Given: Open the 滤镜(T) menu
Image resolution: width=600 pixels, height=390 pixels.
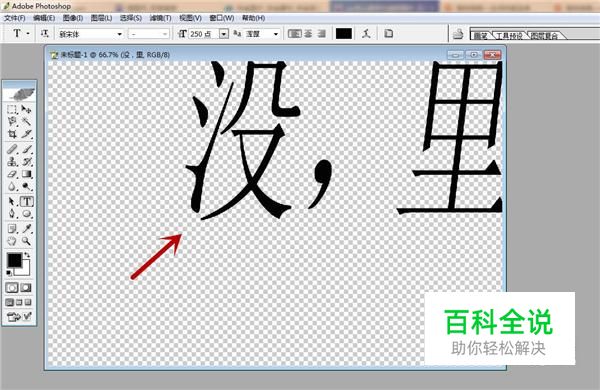Looking at the screenshot, I should [160, 18].
